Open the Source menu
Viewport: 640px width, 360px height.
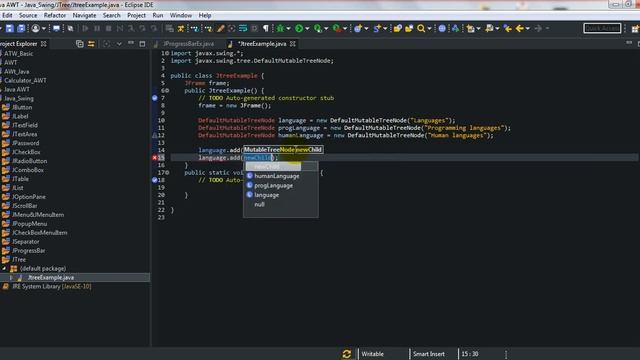[28, 16]
